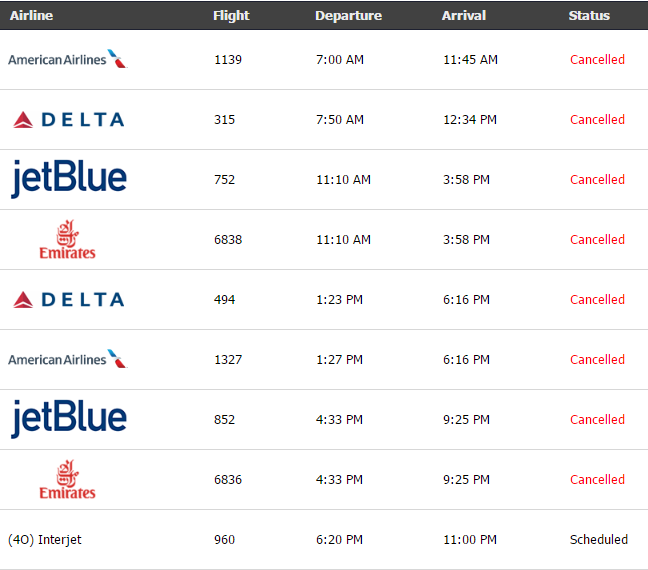Sort by the Arrival column header
The width and height of the screenshot is (648, 570).
click(464, 16)
